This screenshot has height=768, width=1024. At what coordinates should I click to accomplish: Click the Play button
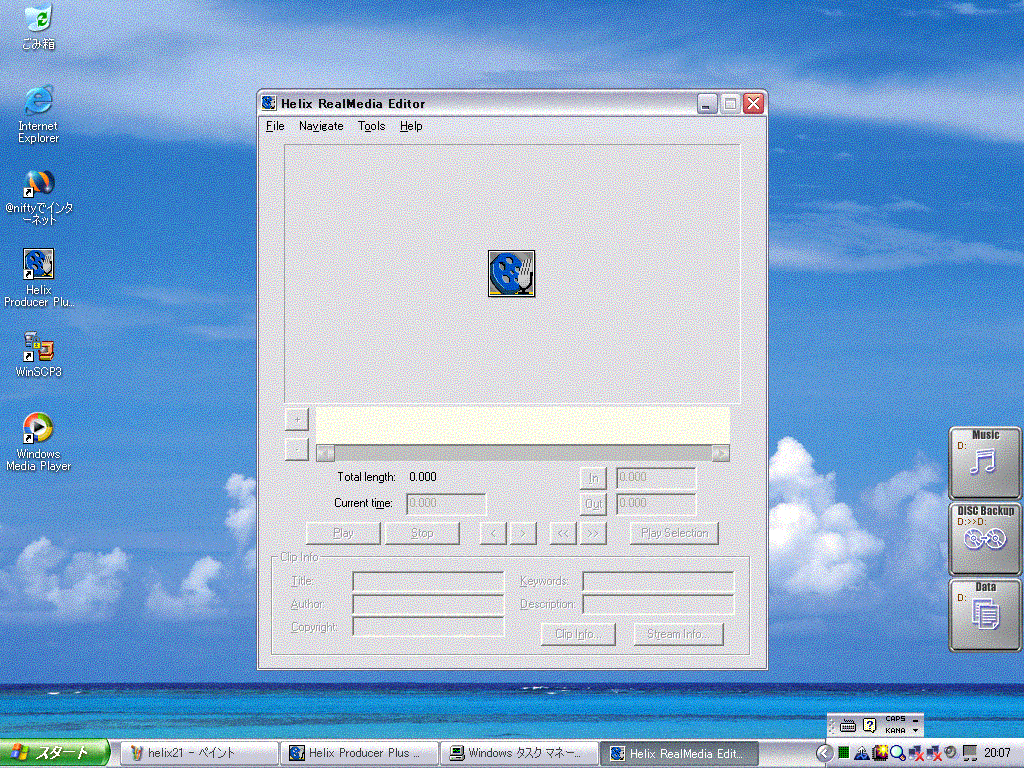[343, 533]
